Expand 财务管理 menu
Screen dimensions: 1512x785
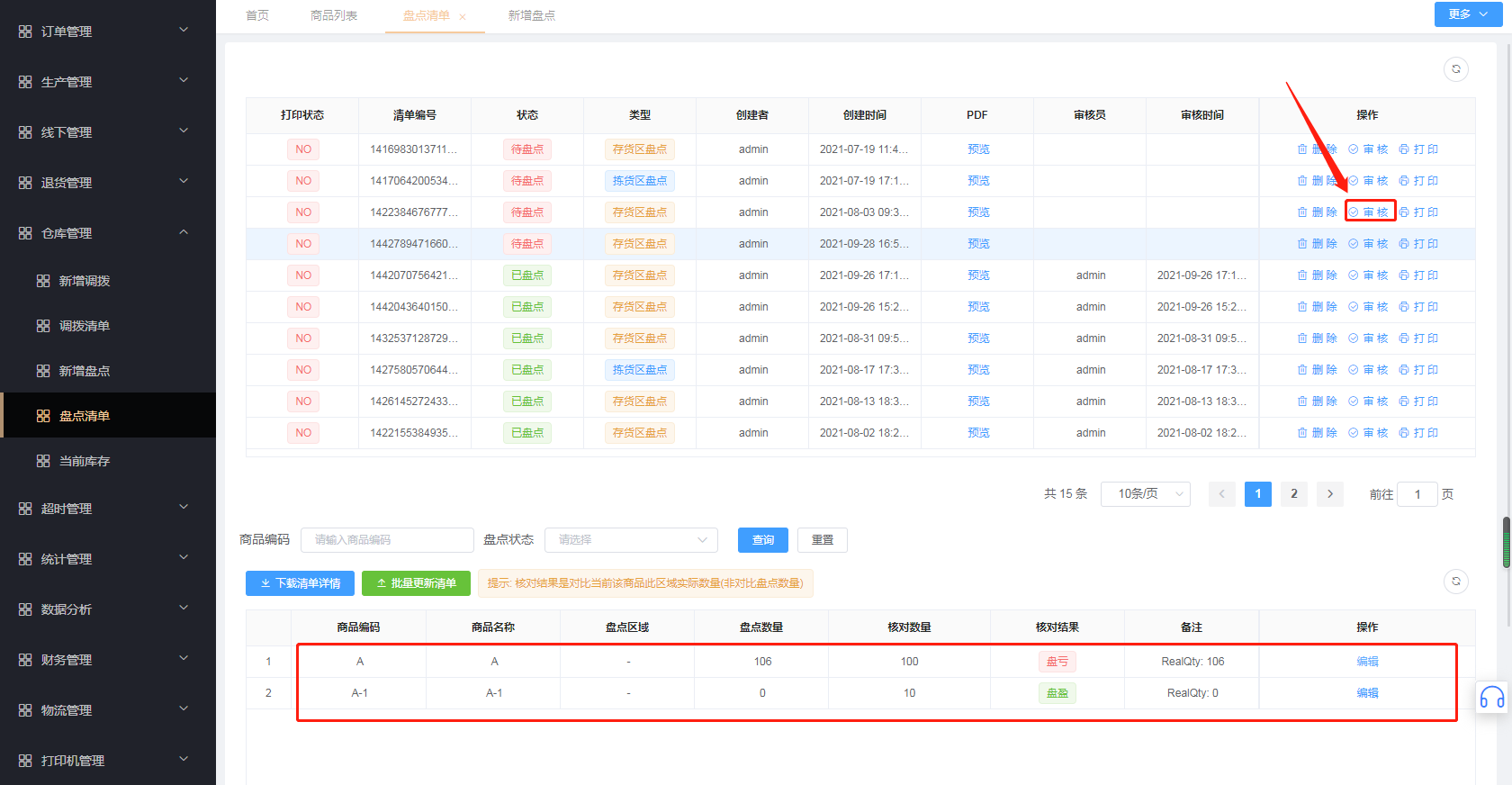[x=108, y=660]
